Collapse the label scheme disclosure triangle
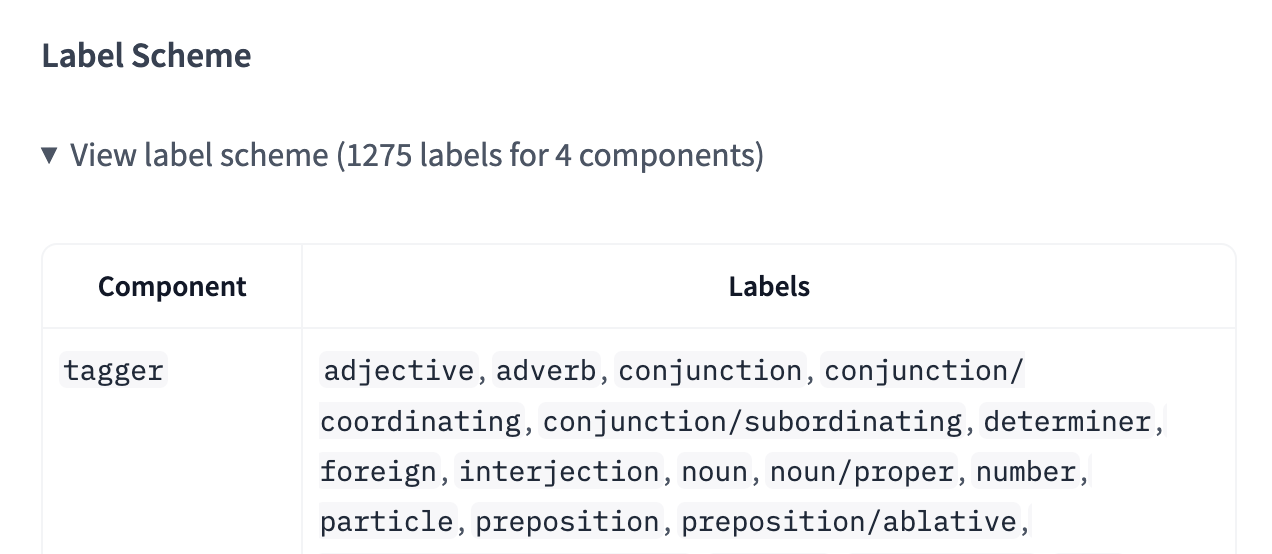Image resolution: width=1272 pixels, height=554 pixels. [49, 155]
